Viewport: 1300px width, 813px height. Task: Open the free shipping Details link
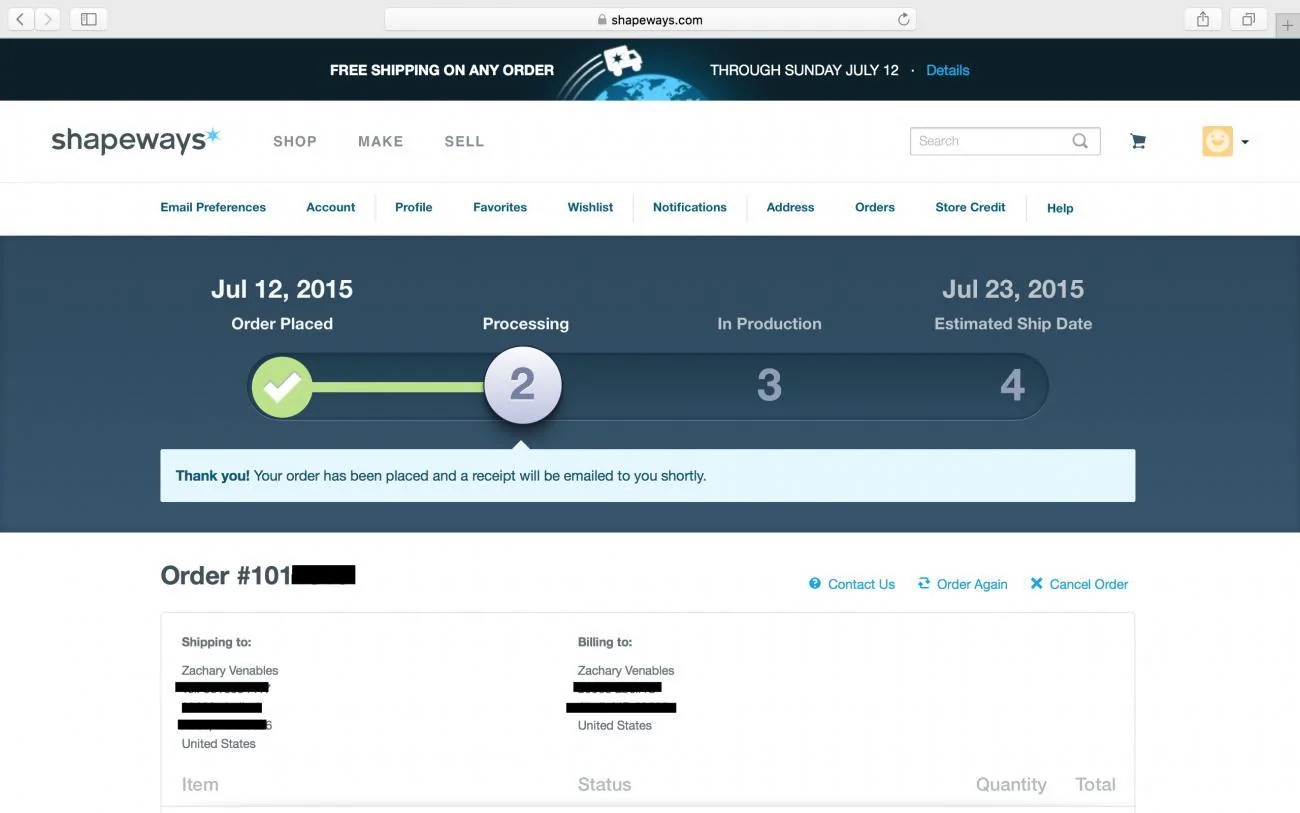pyautogui.click(x=947, y=70)
